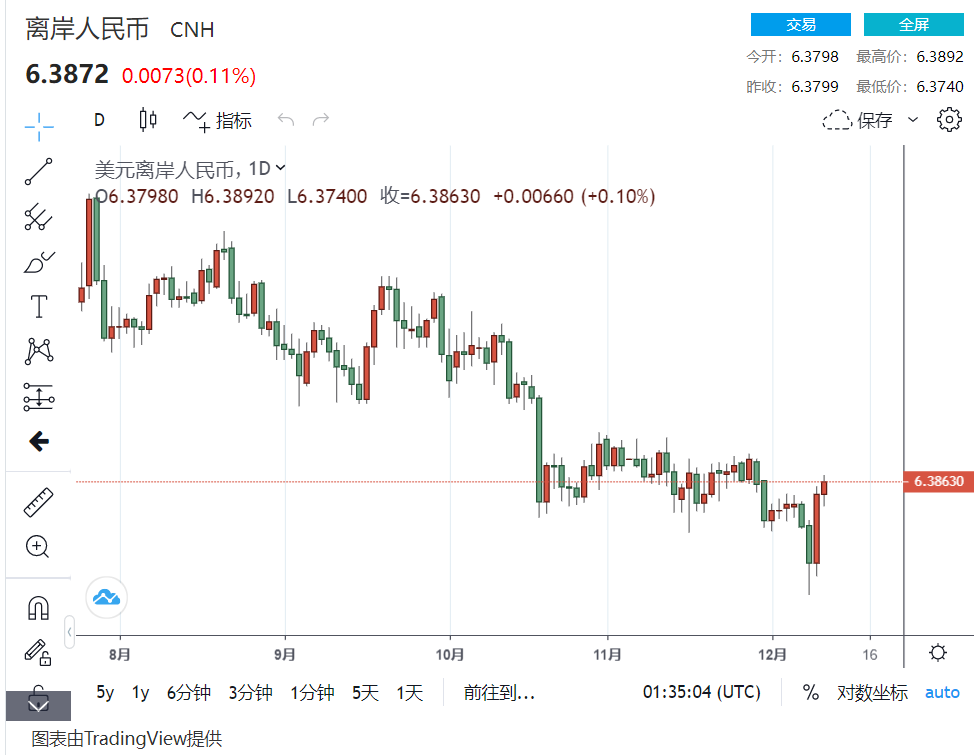This screenshot has height=755, width=975.
Task: Select the crosshair cursor tool
Action: tap(39, 126)
